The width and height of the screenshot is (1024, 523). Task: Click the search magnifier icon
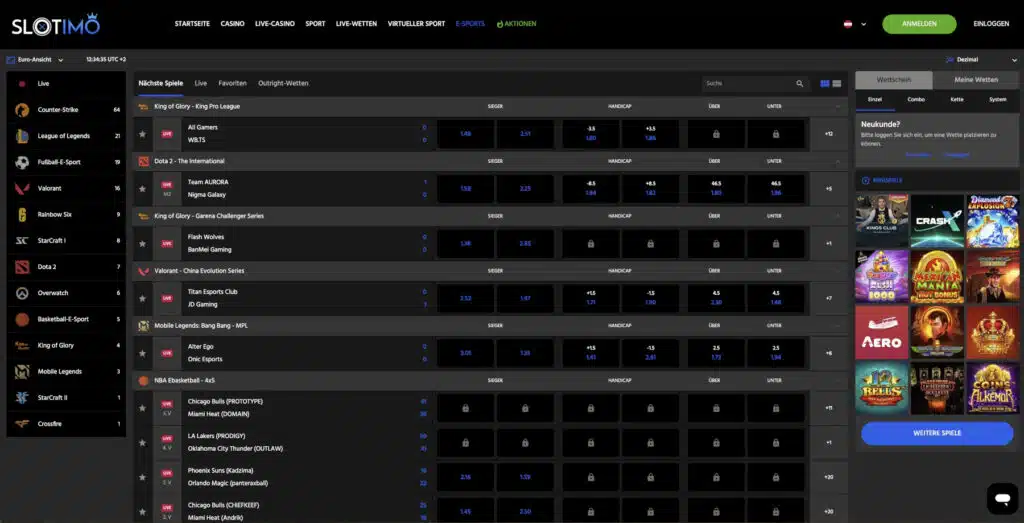point(799,84)
